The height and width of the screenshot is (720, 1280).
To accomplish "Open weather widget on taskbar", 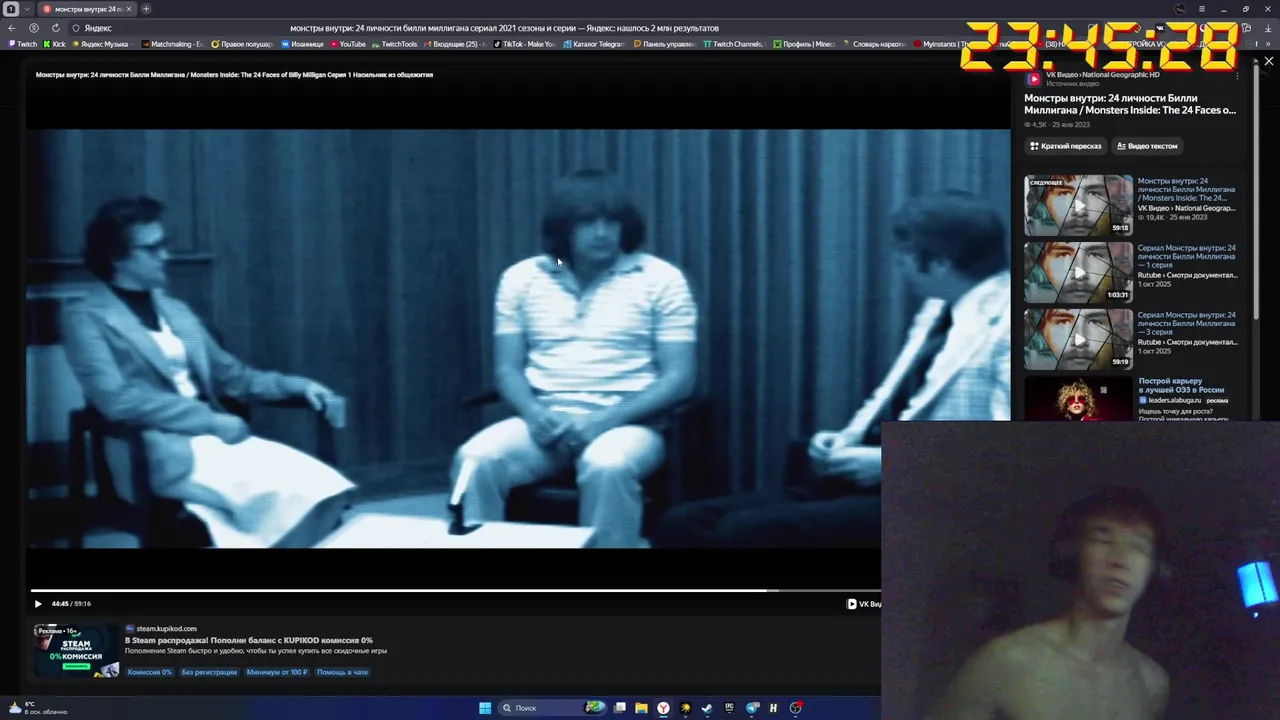I will coord(36,708).
